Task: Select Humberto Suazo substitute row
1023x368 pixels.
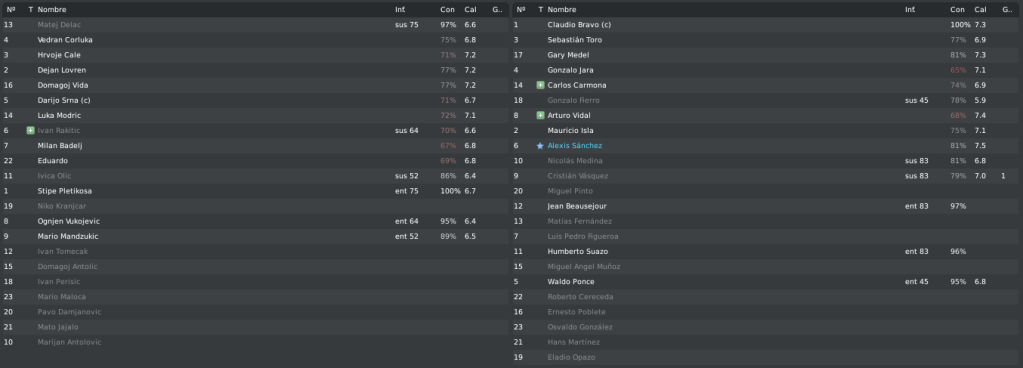Action: 767,251
